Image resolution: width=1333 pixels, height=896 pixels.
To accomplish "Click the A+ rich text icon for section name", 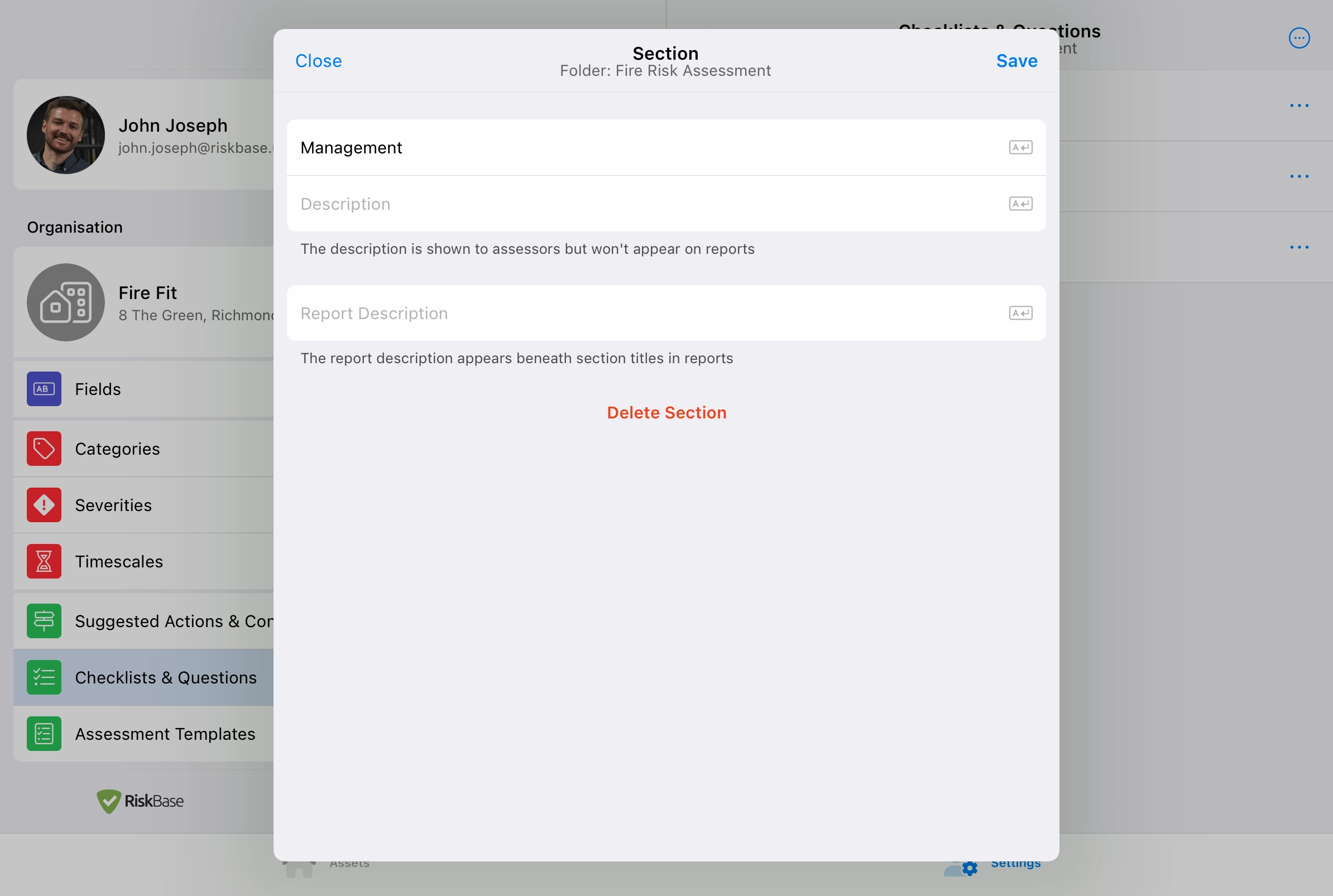I will tap(1020, 147).
